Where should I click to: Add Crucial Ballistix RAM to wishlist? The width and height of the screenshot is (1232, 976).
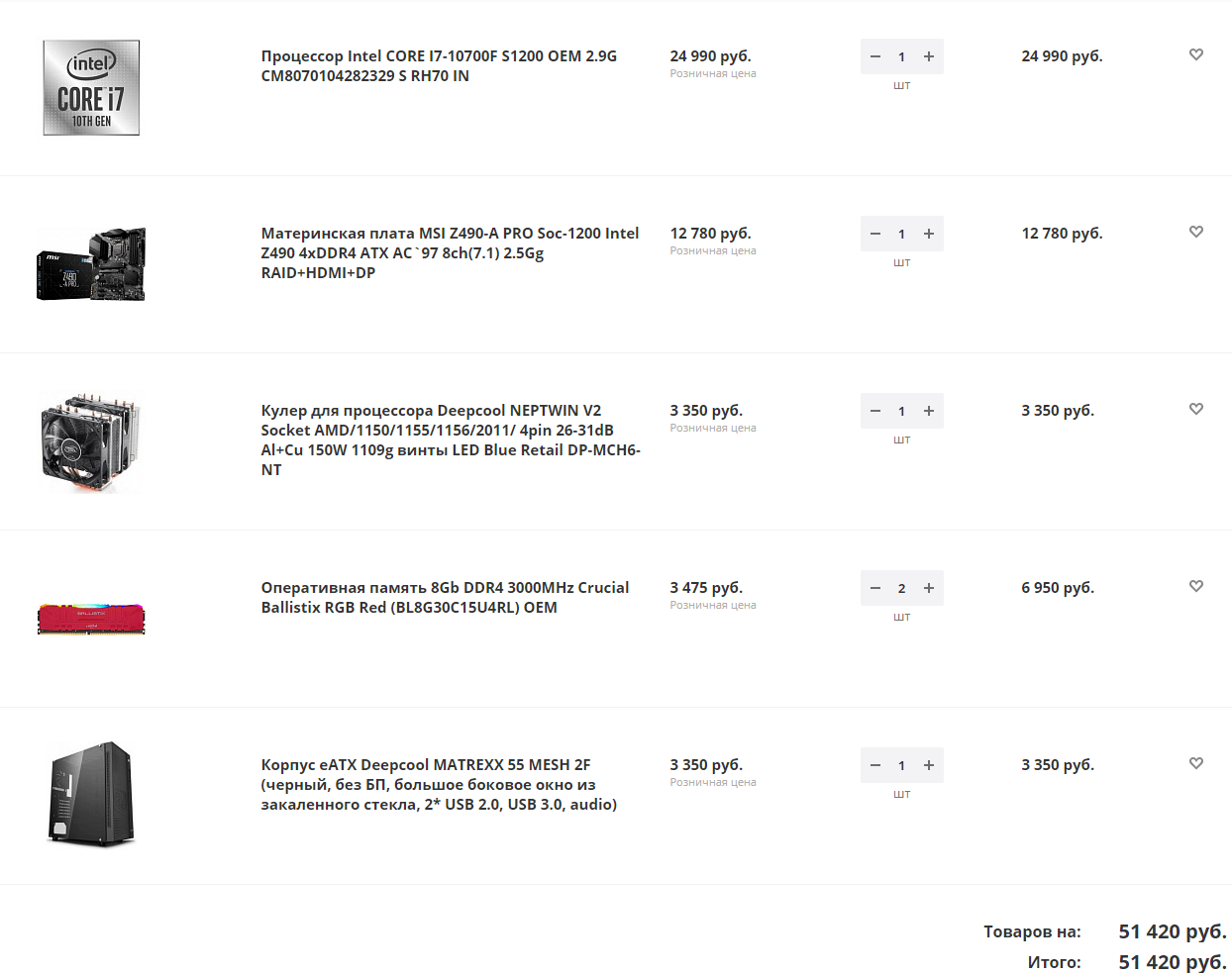pos(1195,586)
